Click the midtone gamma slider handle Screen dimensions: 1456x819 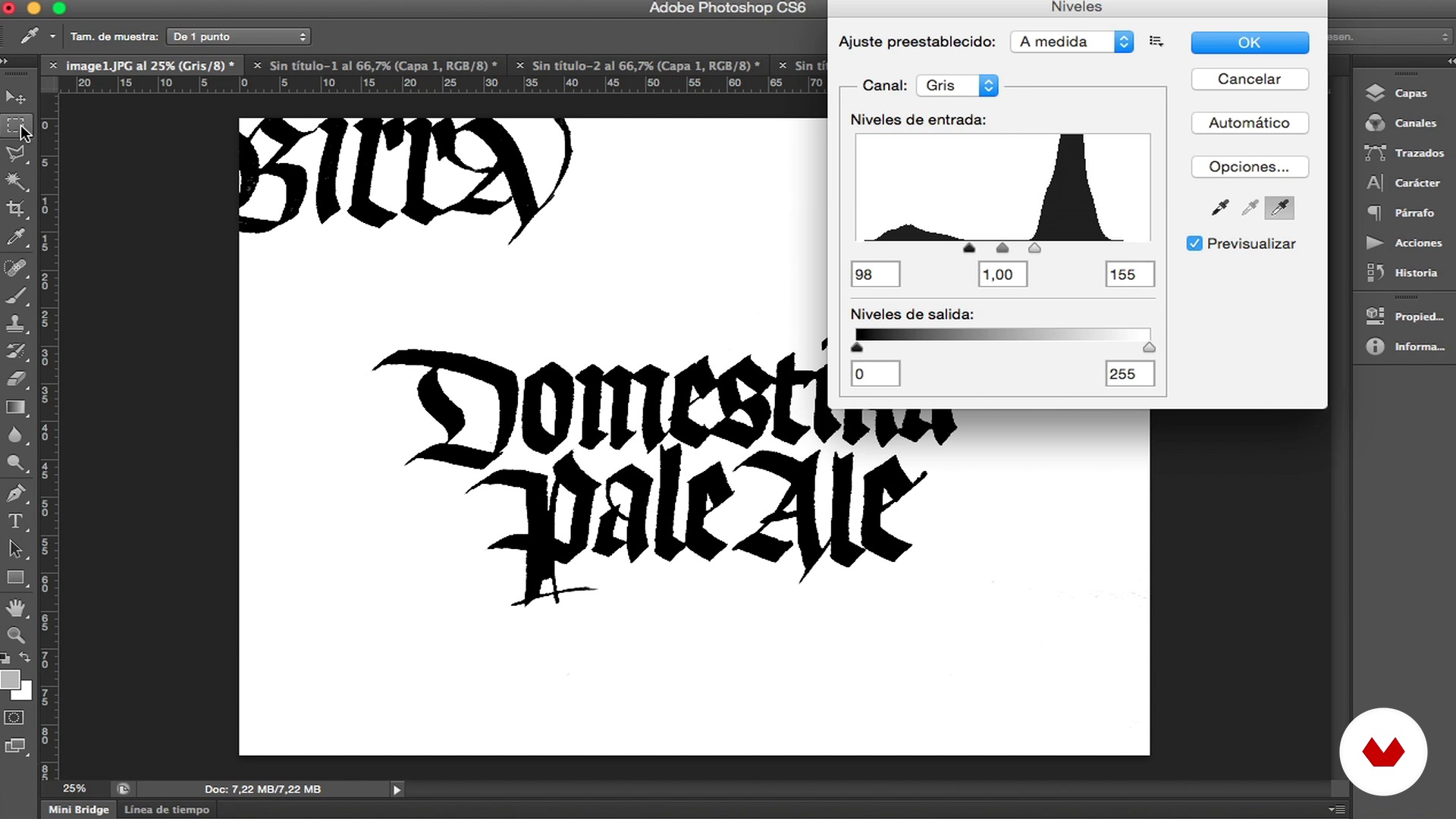click(x=1003, y=248)
